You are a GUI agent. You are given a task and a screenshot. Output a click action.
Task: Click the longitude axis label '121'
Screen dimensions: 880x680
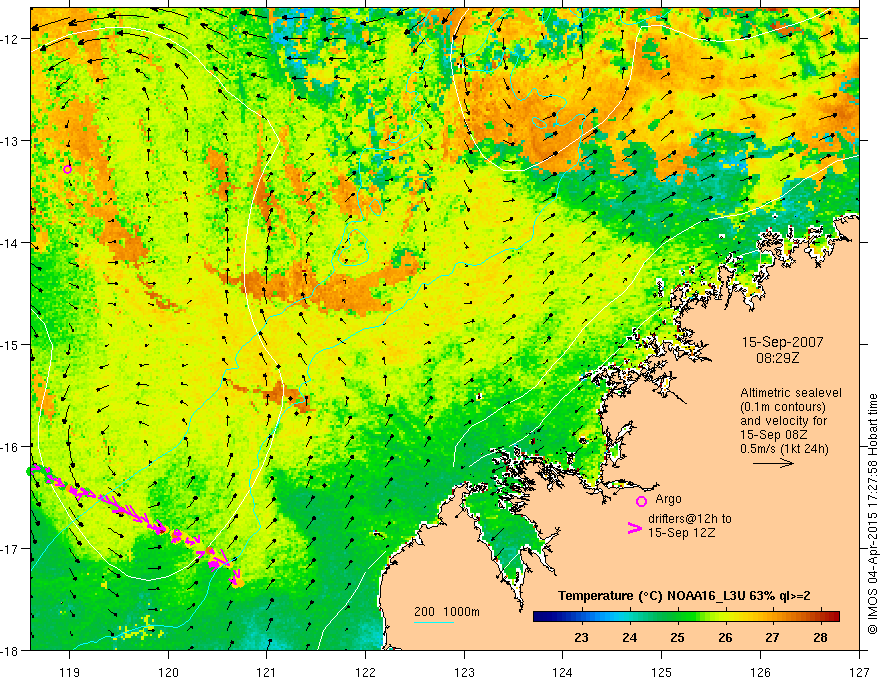[x=267, y=672]
